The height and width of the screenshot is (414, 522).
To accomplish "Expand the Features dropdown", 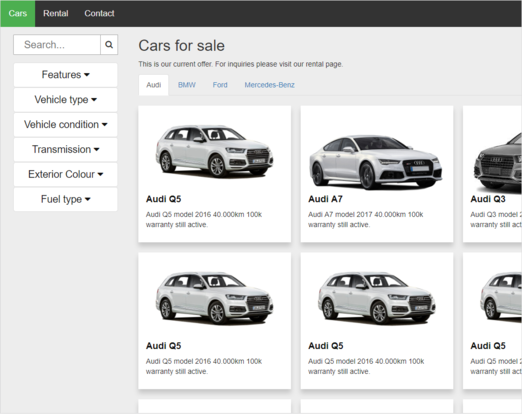I will 66,75.
